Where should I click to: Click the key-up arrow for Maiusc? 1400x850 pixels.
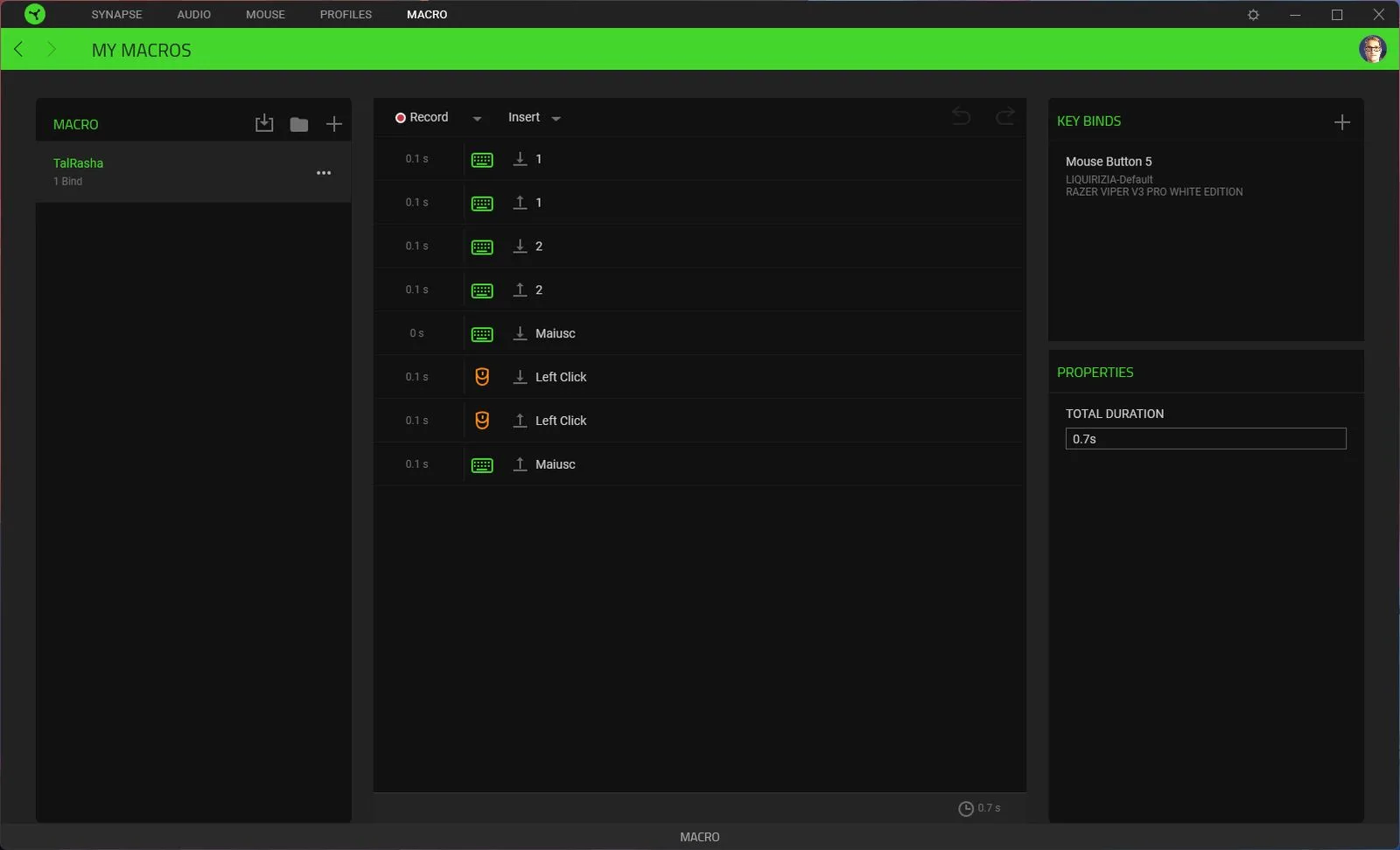point(520,464)
